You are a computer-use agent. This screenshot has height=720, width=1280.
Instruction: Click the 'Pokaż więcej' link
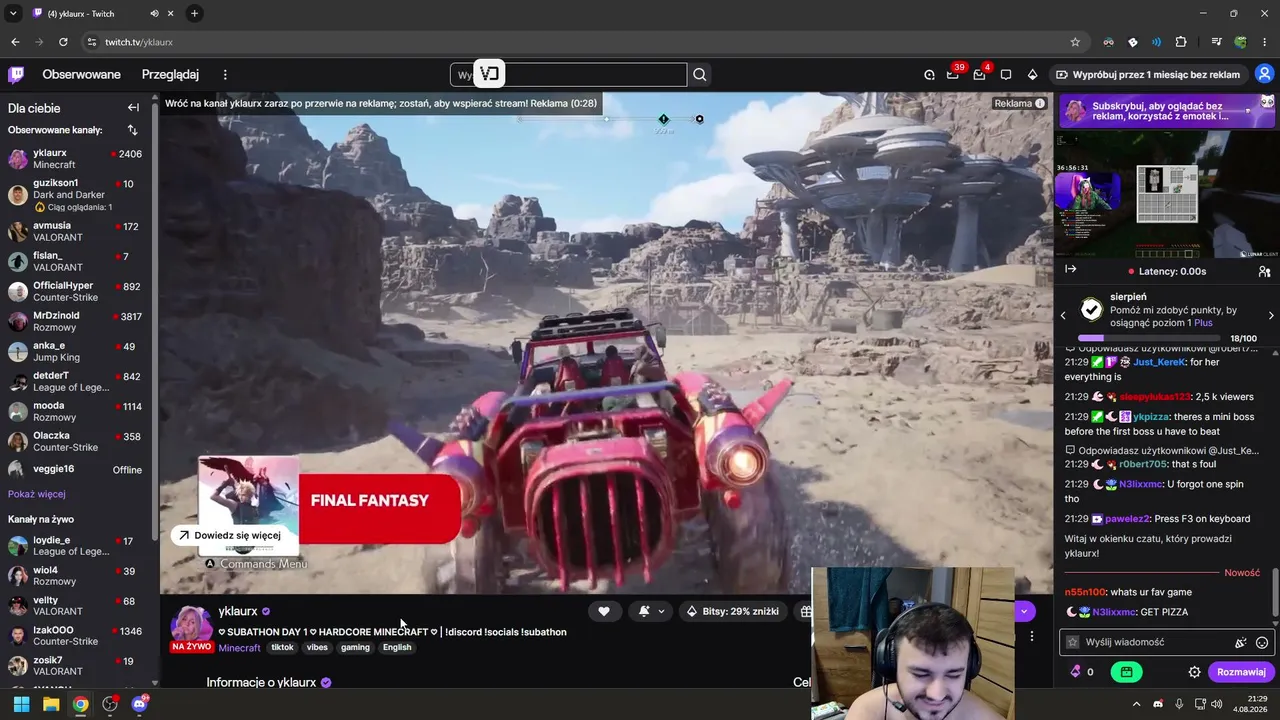[x=37, y=494]
